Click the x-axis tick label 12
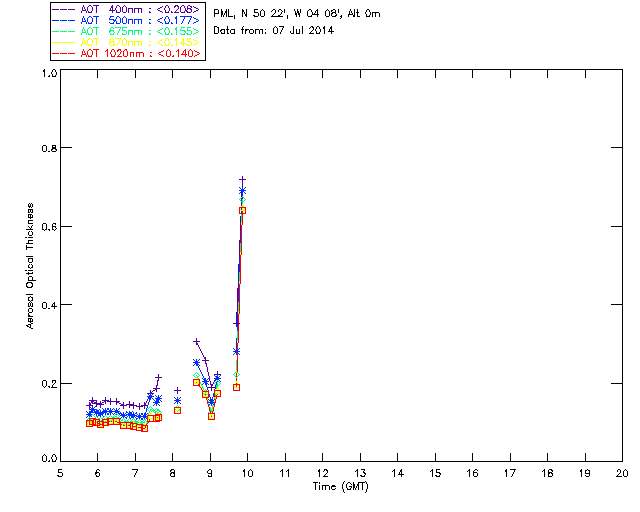This screenshot has height=512, width=640. click(322, 473)
